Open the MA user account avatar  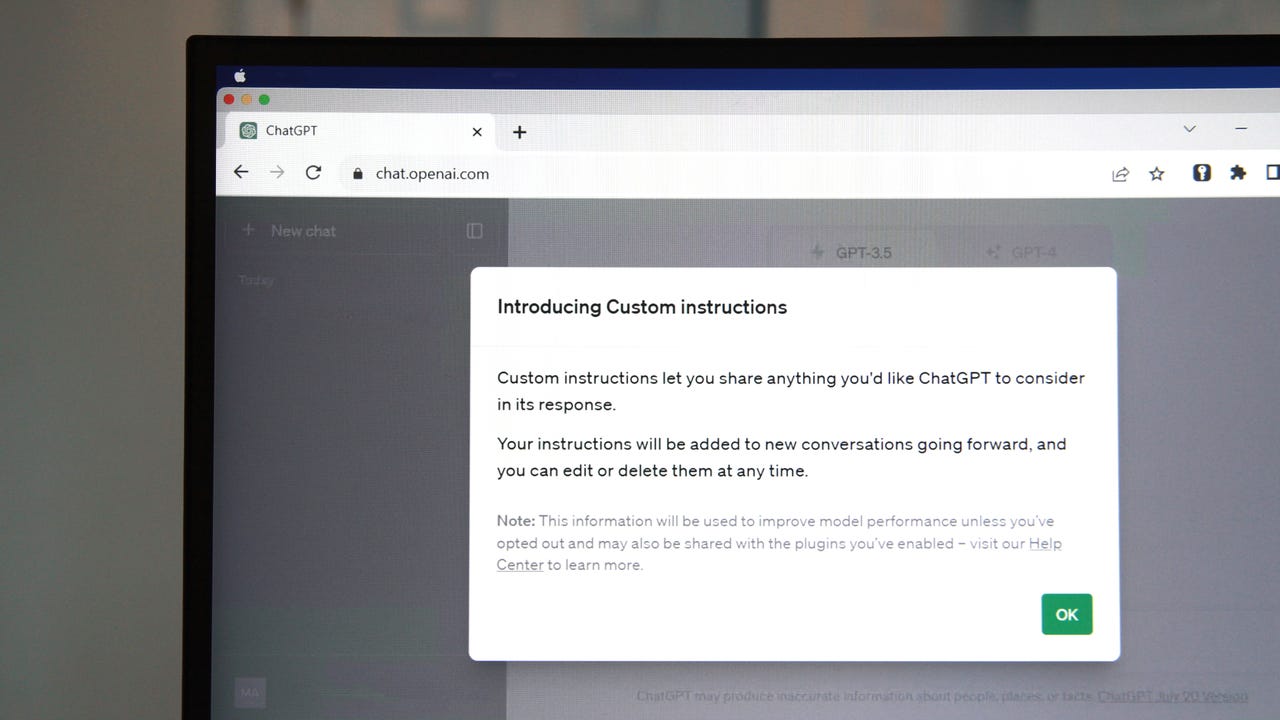click(249, 692)
